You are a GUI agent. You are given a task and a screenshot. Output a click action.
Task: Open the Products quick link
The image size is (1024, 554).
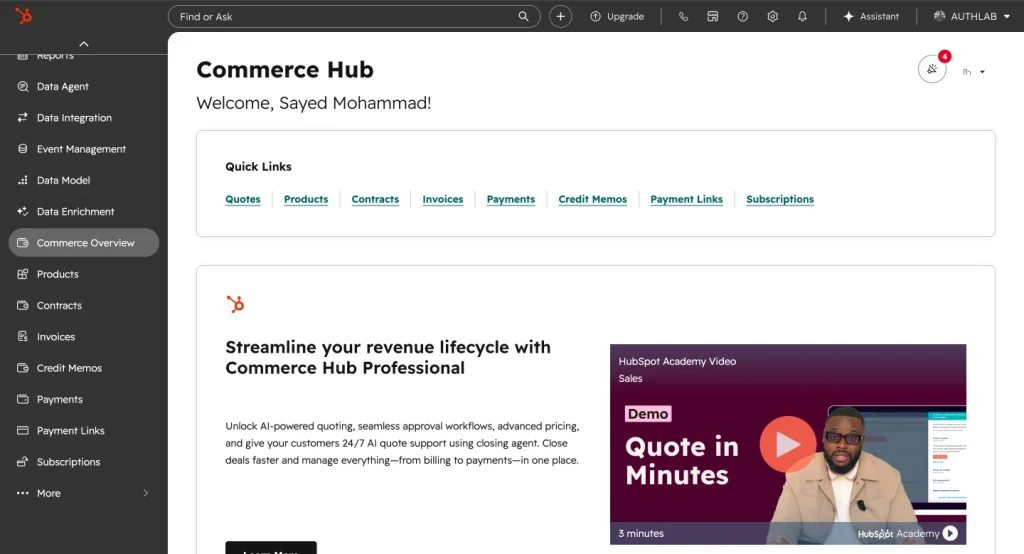[x=306, y=199]
